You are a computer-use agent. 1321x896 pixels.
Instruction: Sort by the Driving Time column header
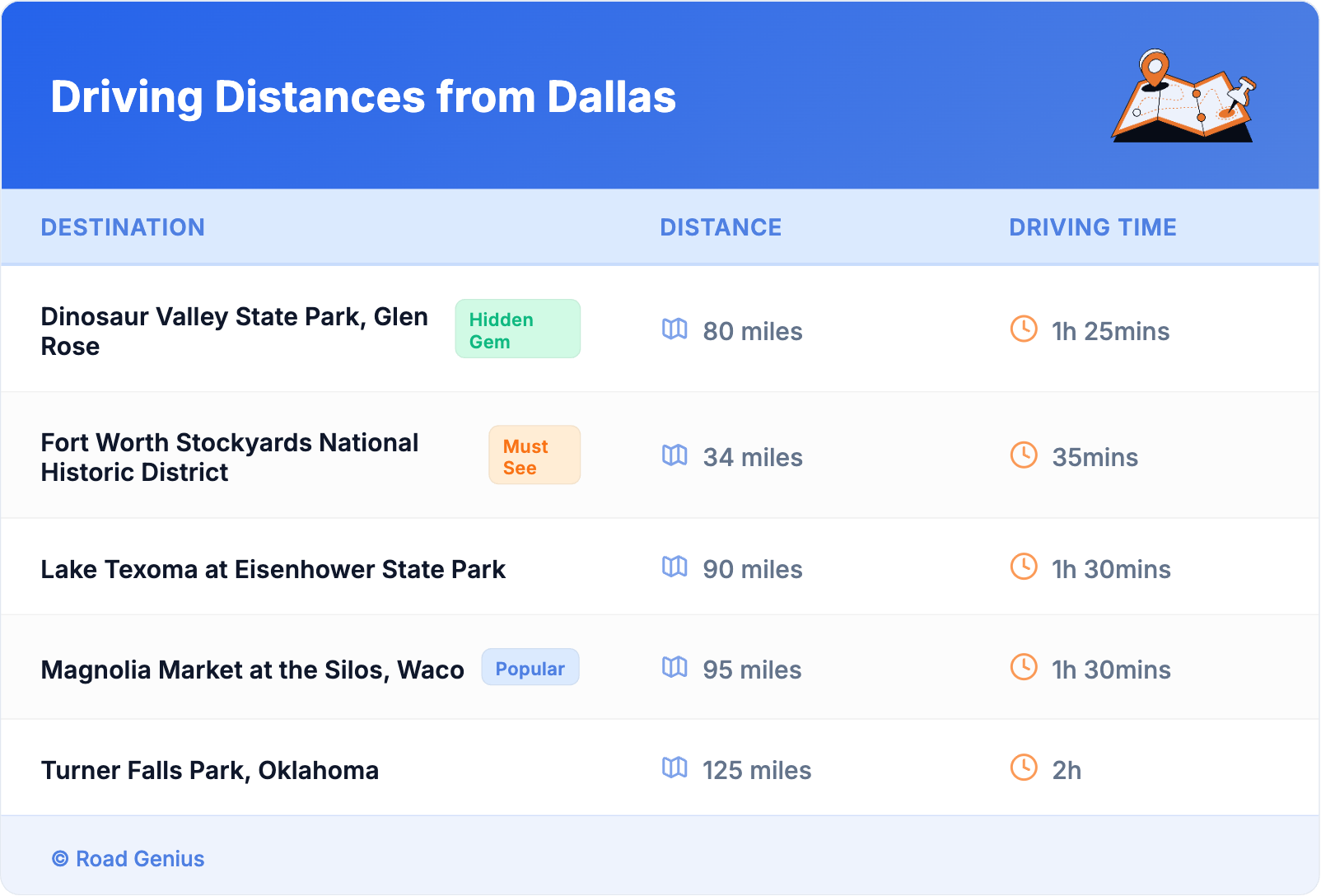1092,227
